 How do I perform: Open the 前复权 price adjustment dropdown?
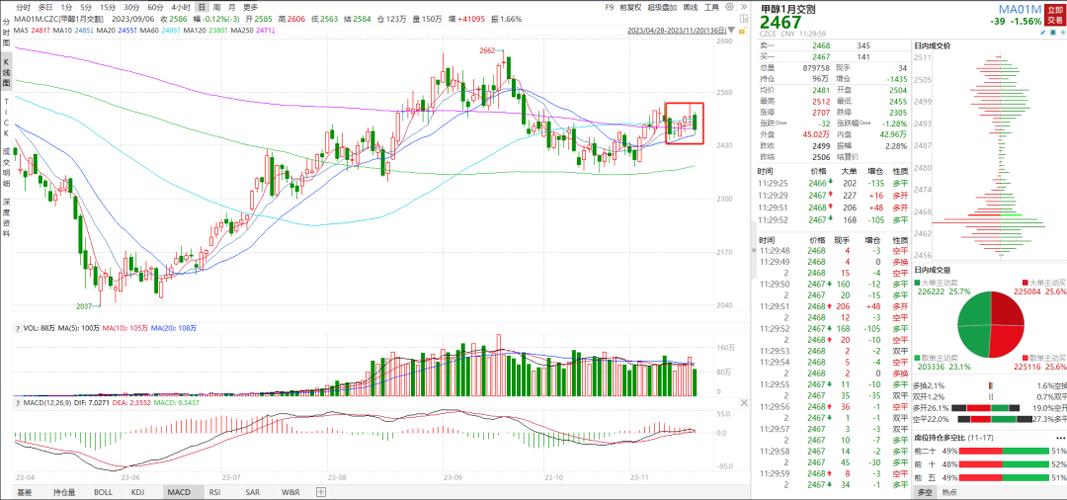pos(631,7)
